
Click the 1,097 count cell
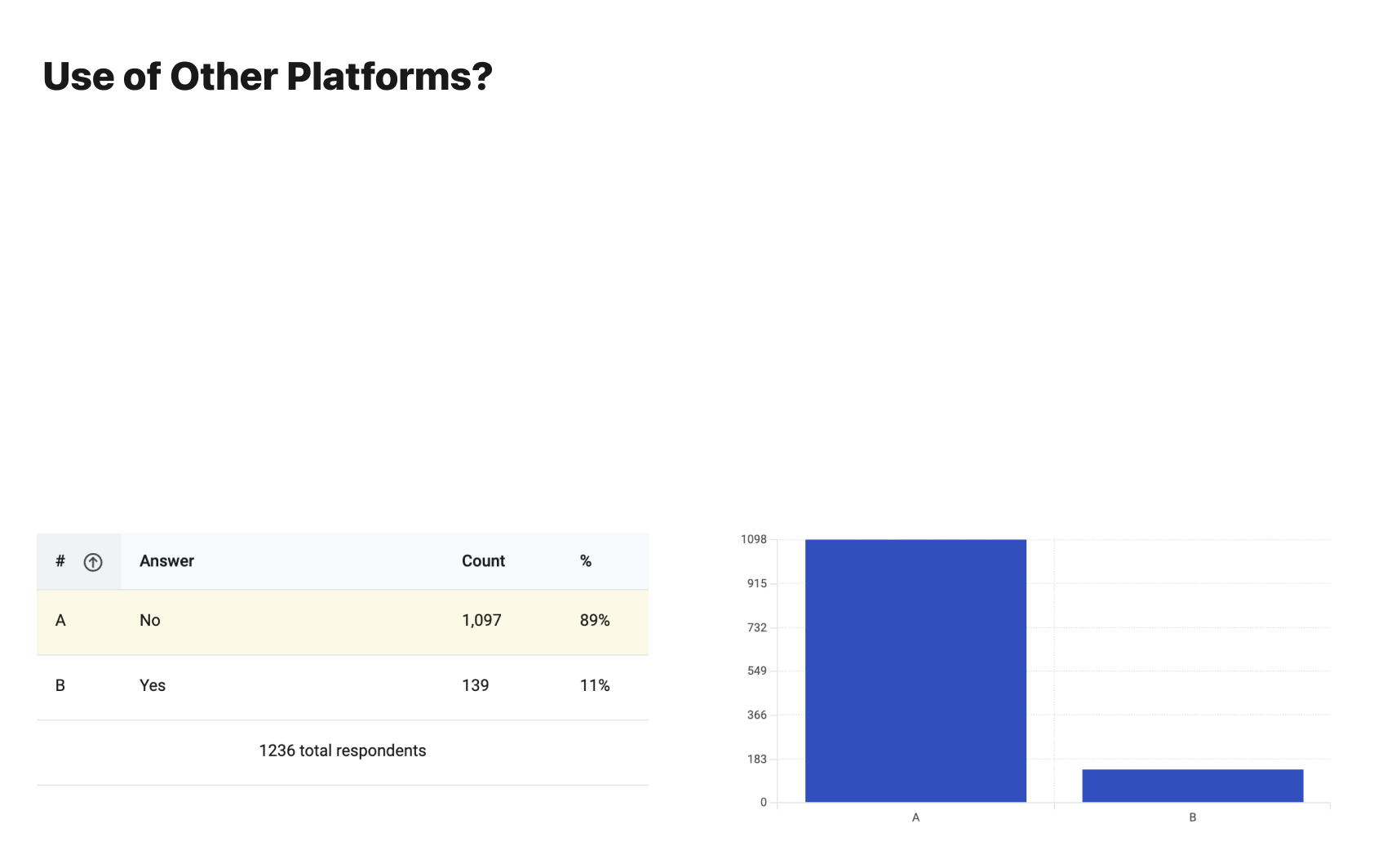point(481,620)
